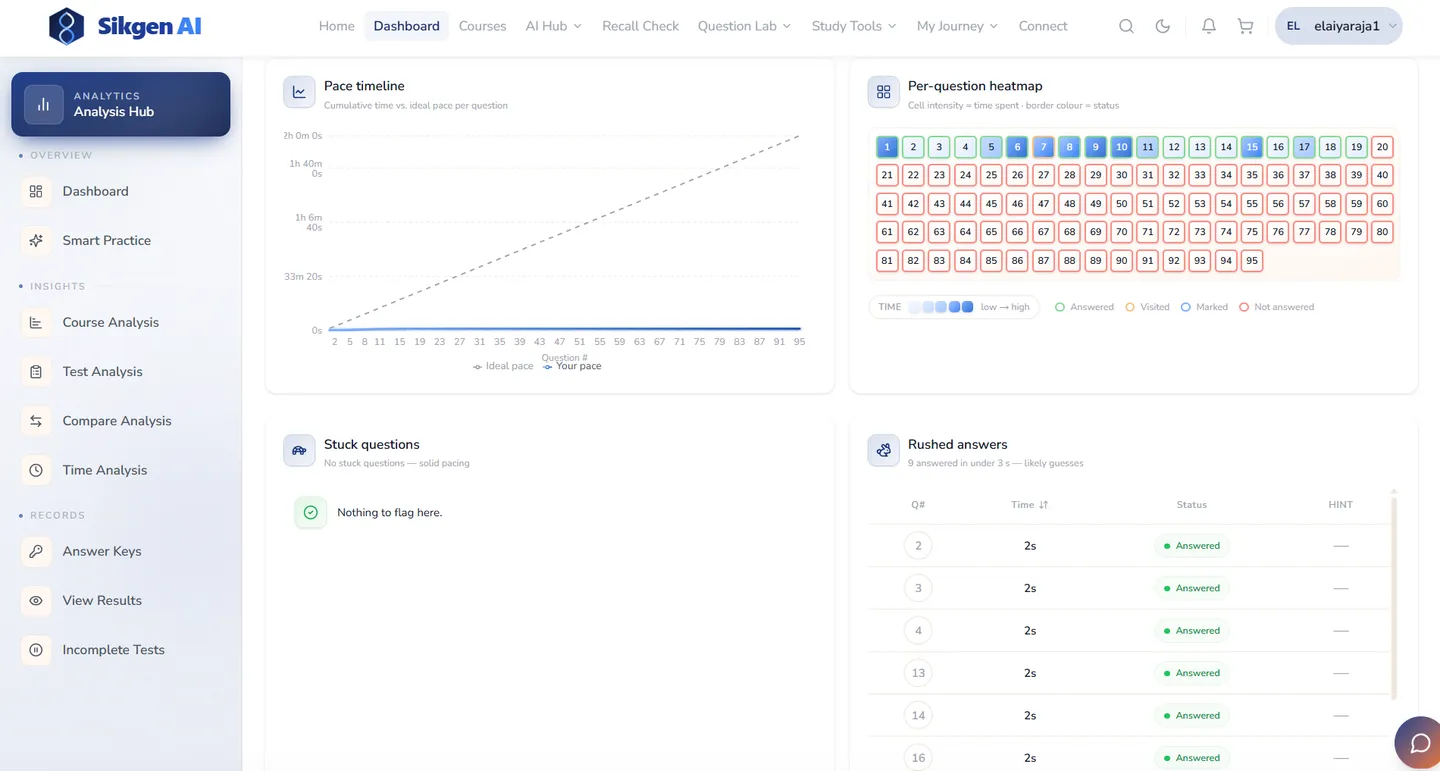1440x771 pixels.
Task: Open Compare Analysis sidebar link
Action: point(117,421)
